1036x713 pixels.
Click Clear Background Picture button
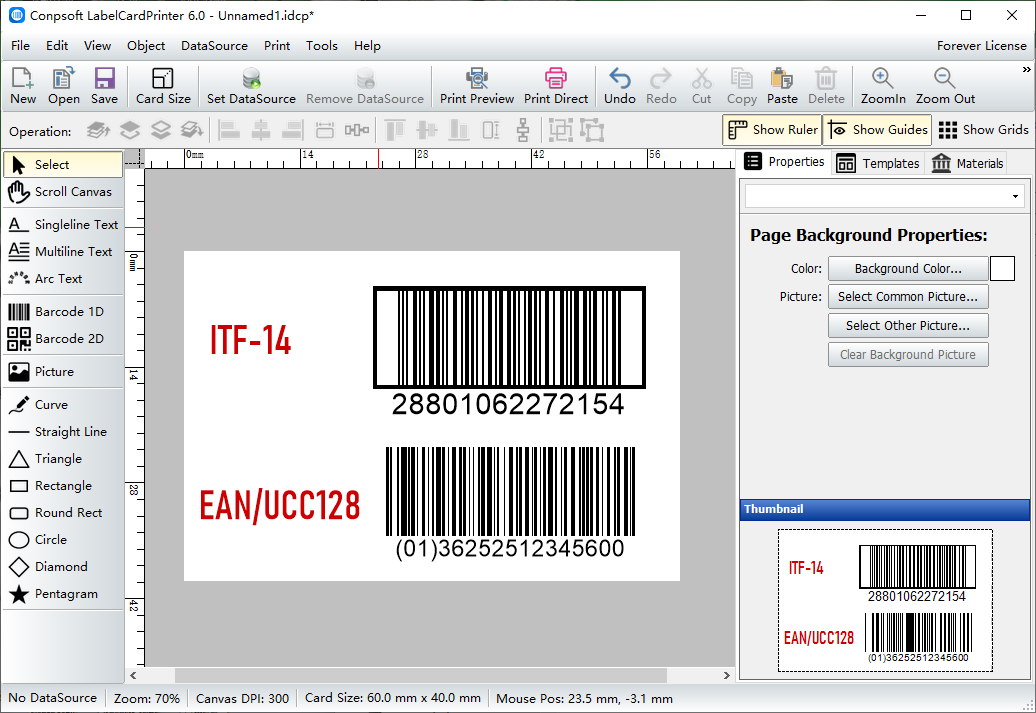coord(908,355)
